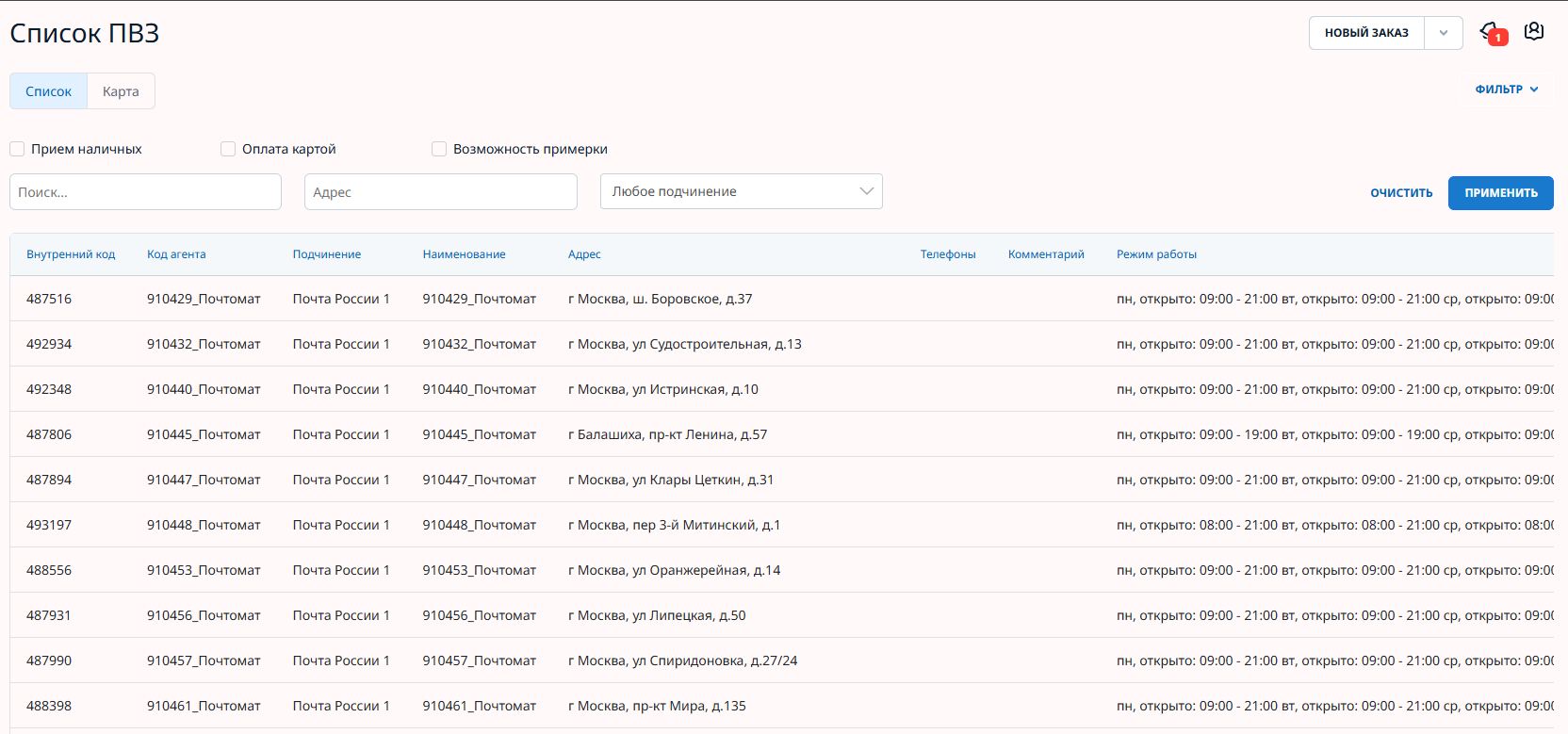Open the user profile account icon

[1534, 32]
